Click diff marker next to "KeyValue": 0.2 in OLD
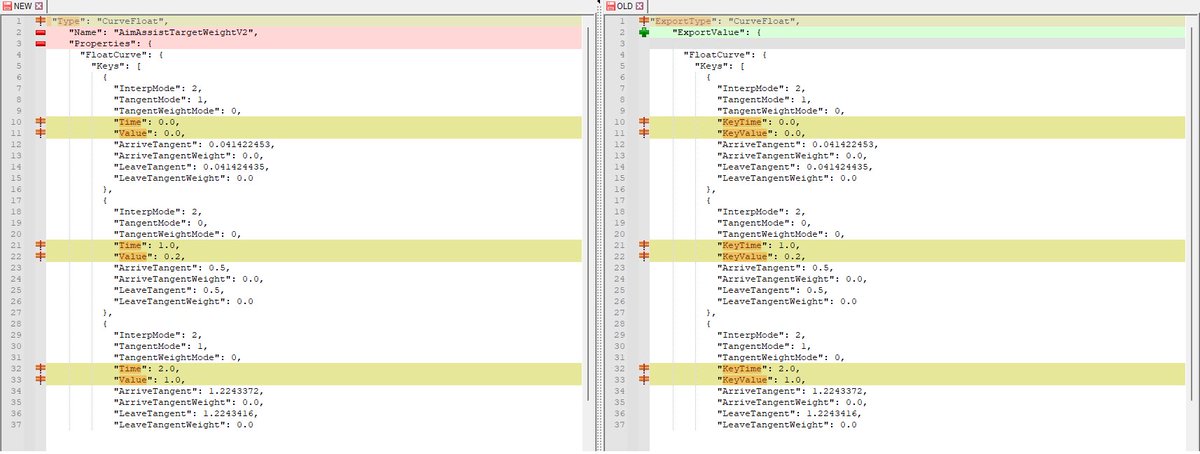The width and height of the screenshot is (1200, 454). tap(643, 256)
